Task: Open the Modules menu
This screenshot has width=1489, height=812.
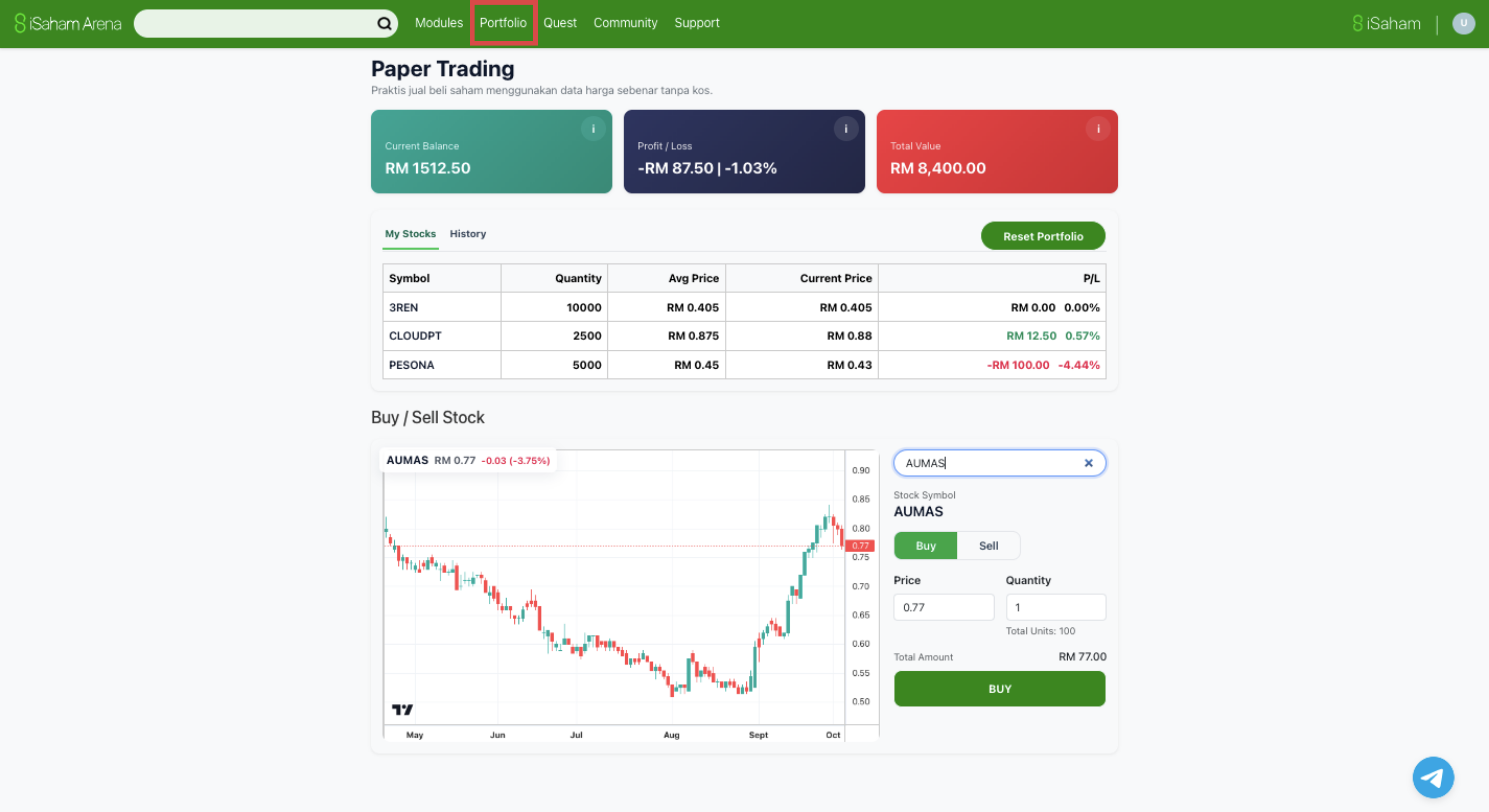Action: tap(439, 23)
